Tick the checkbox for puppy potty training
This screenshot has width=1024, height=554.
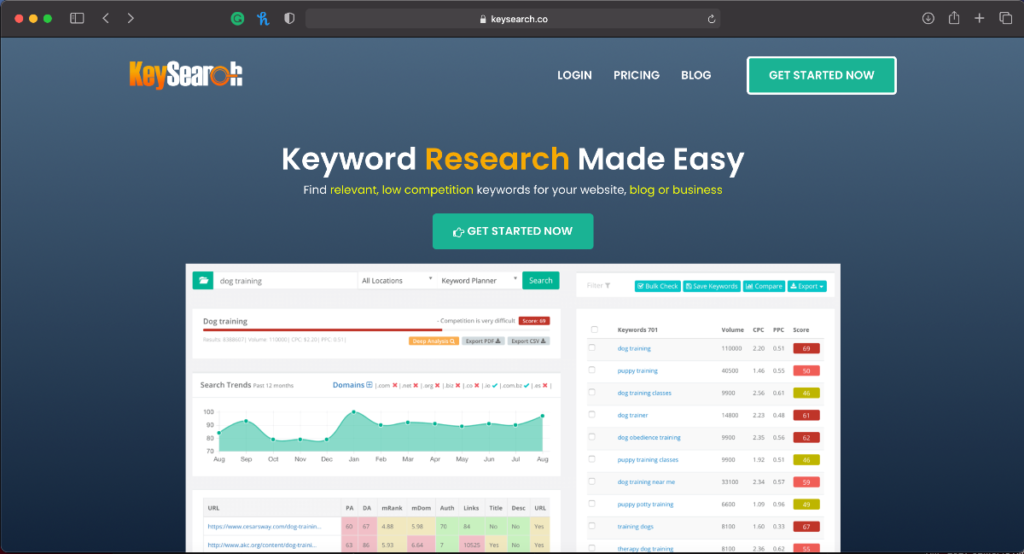[592, 503]
